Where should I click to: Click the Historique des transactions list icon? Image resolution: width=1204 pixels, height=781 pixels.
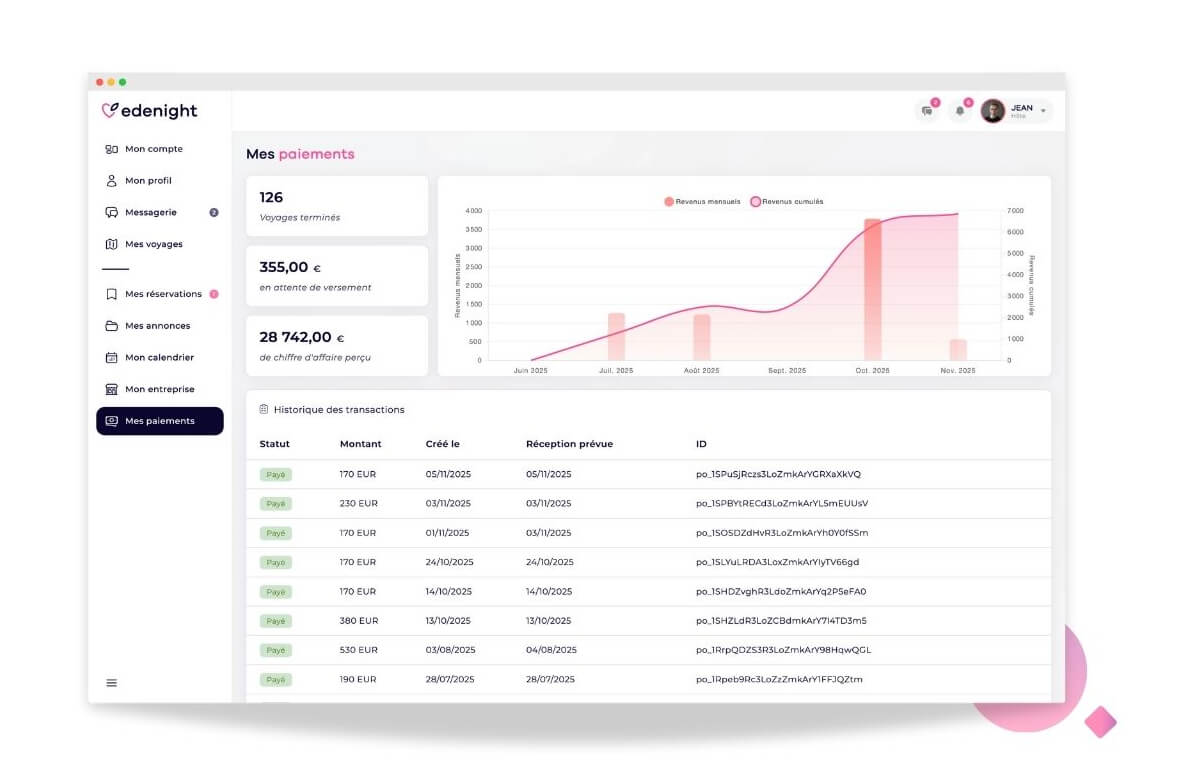click(x=264, y=410)
